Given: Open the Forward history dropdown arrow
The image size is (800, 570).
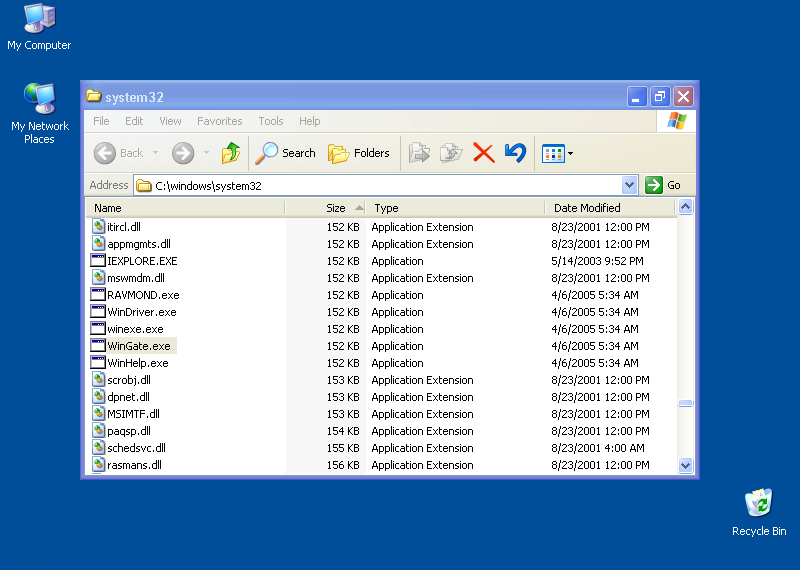Looking at the screenshot, I should (x=206, y=153).
